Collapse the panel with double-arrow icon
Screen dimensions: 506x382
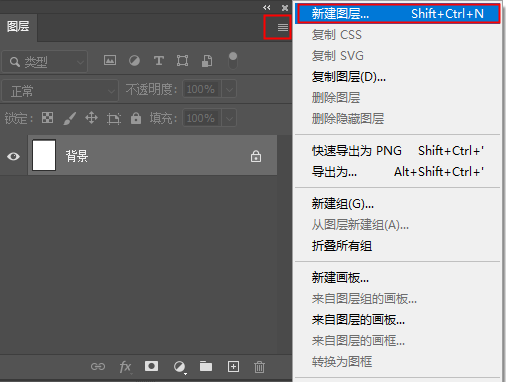[267, 7]
